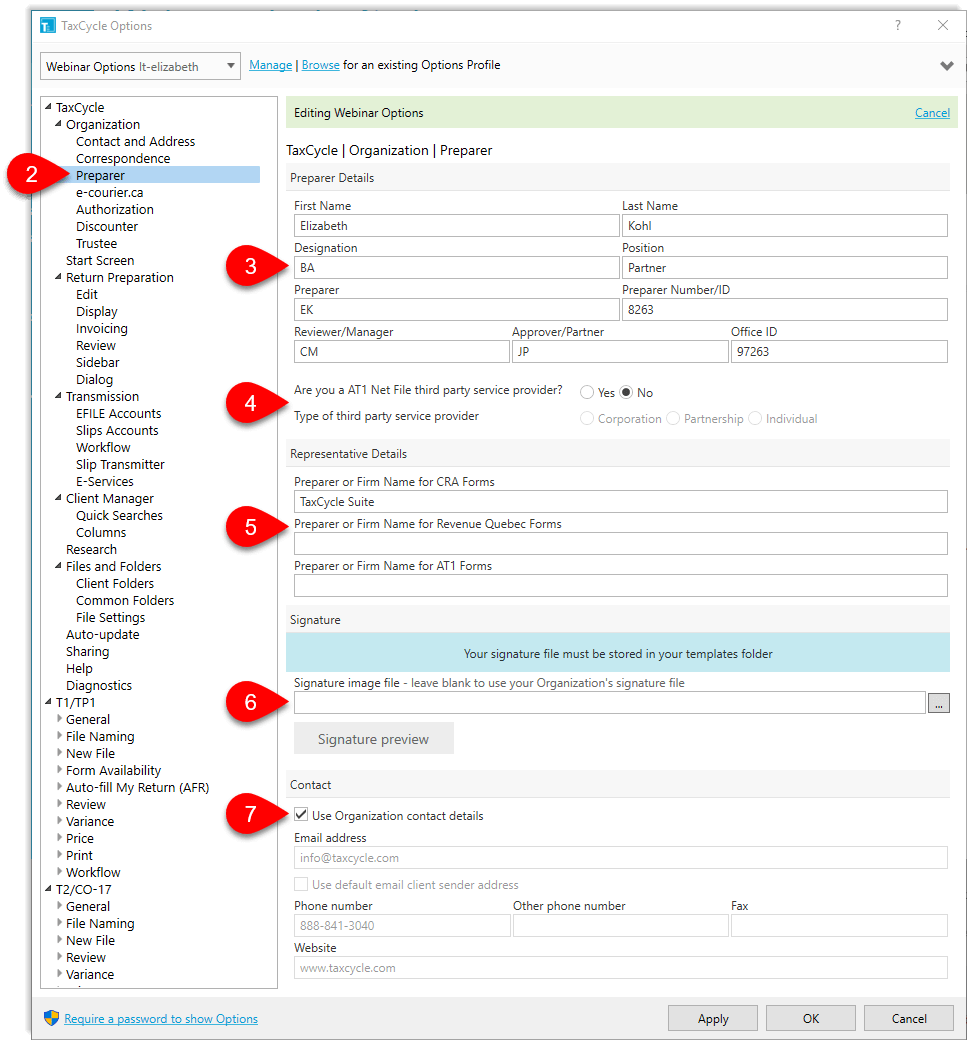Open the E-Services options
967x1040 pixels.
(105, 482)
